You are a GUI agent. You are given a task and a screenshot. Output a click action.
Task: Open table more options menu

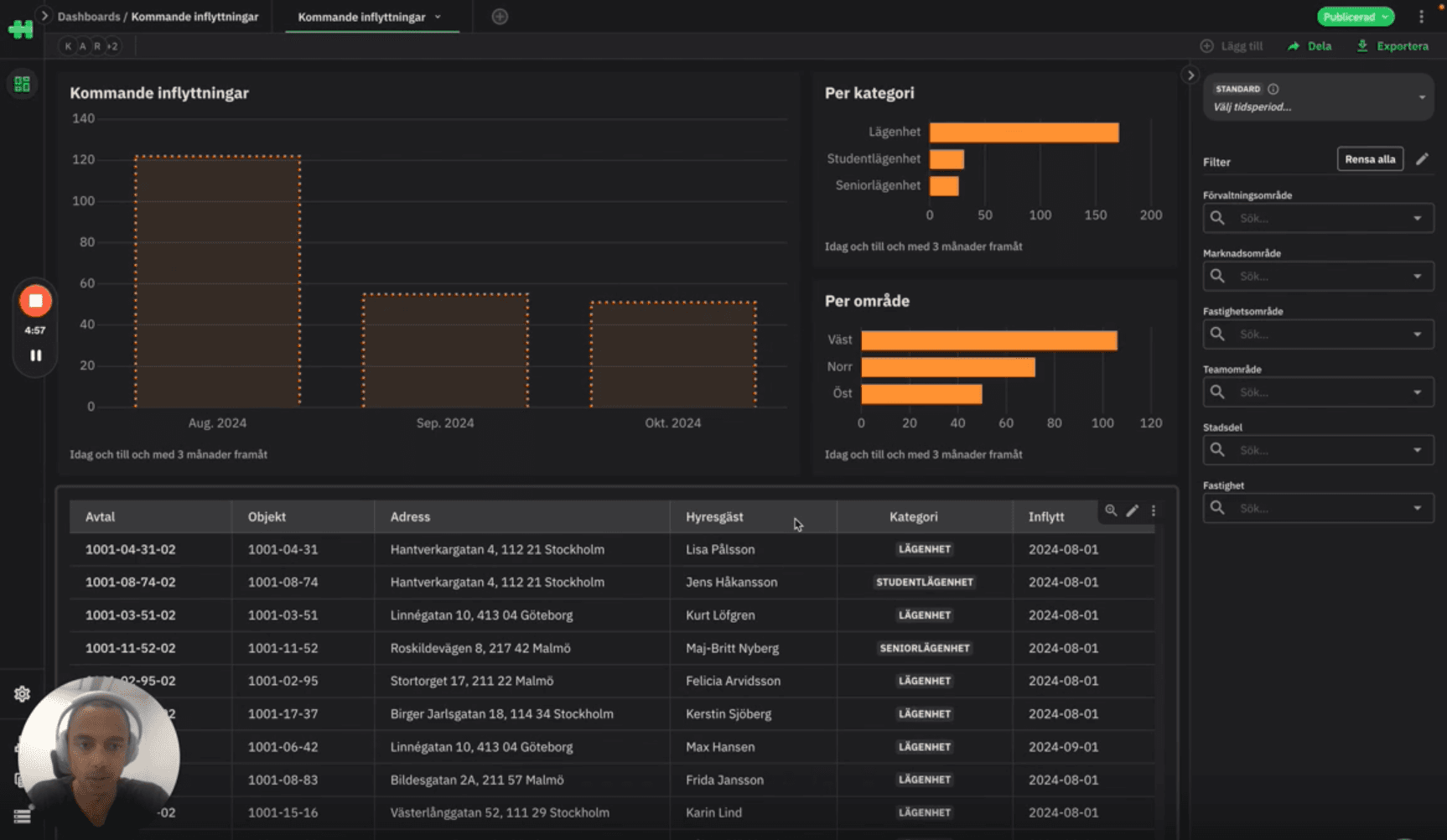click(x=1154, y=511)
